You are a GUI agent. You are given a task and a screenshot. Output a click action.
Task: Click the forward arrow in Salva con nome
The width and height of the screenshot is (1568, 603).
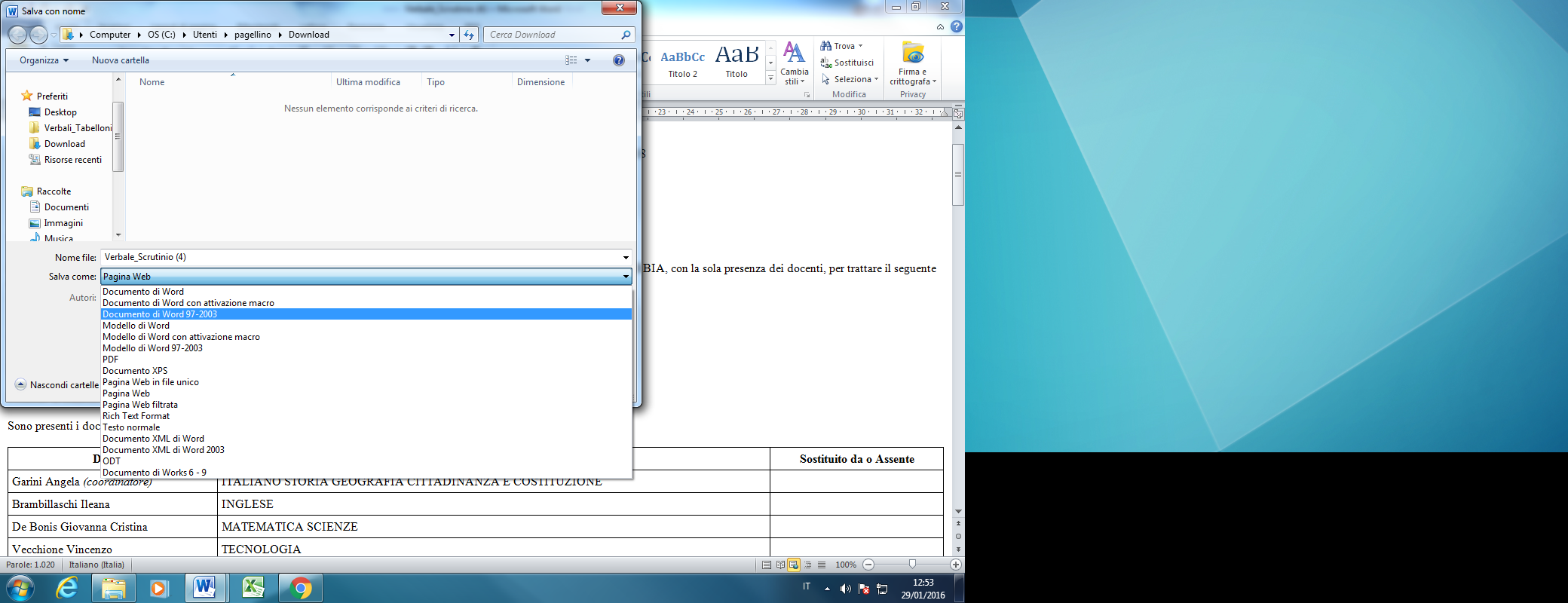[x=38, y=35]
